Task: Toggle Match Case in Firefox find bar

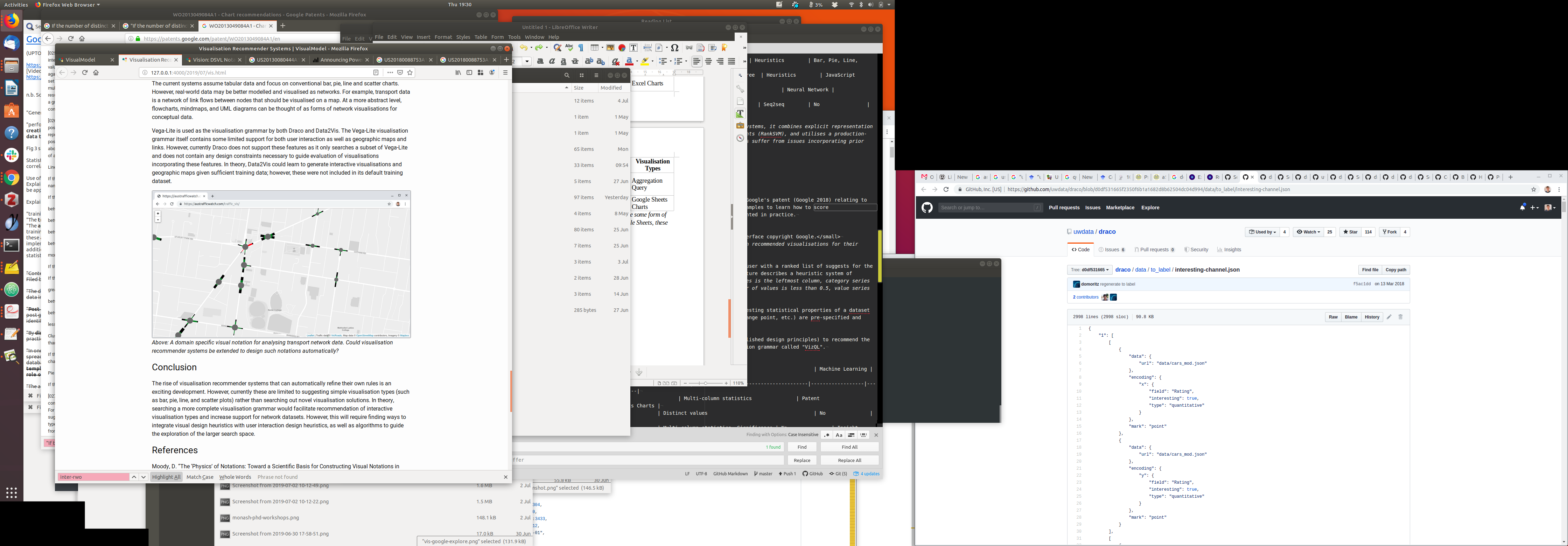Action: click(199, 477)
